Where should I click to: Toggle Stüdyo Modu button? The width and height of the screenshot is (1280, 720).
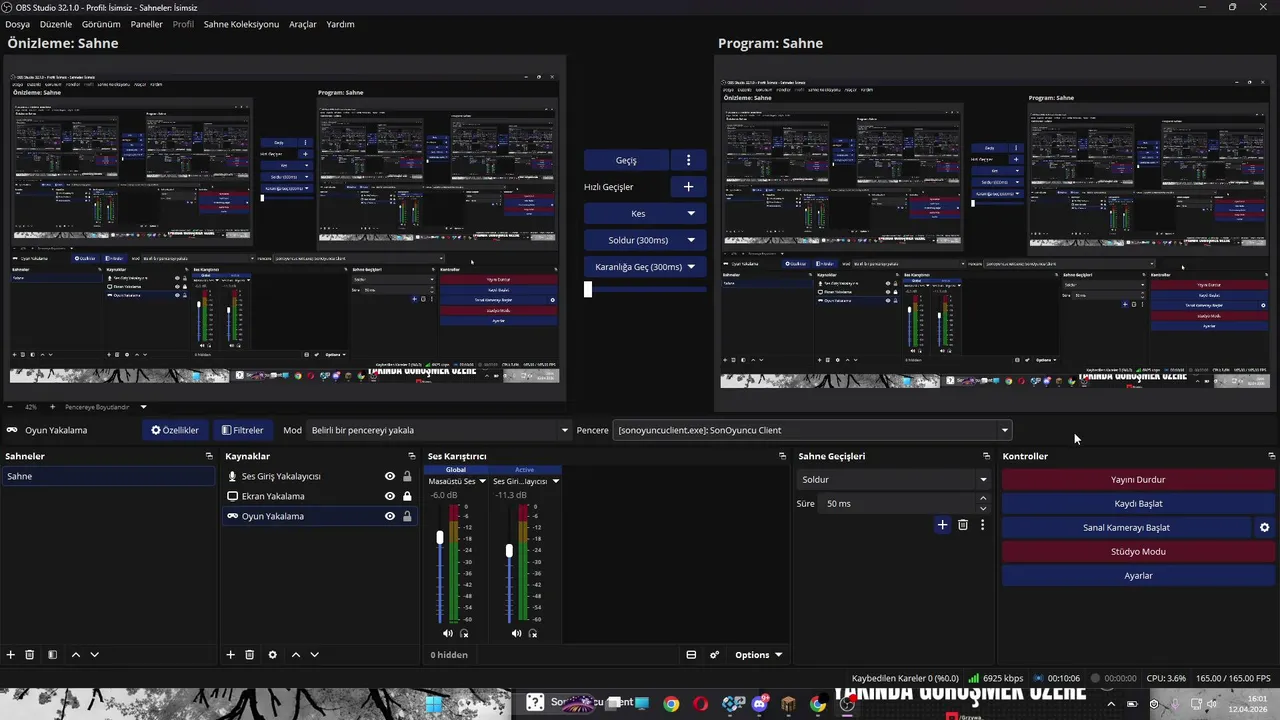click(1138, 552)
